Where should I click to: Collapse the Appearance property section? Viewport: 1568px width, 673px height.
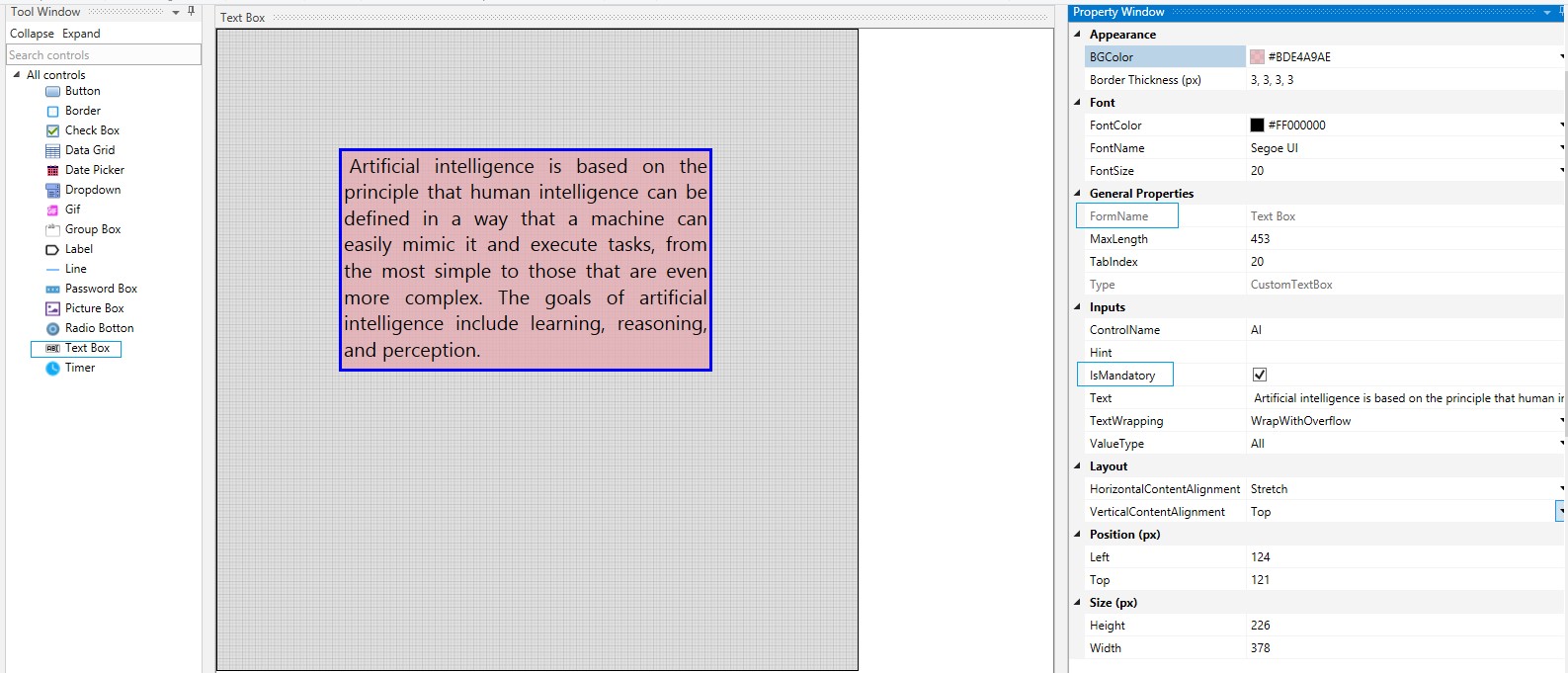(x=1077, y=35)
